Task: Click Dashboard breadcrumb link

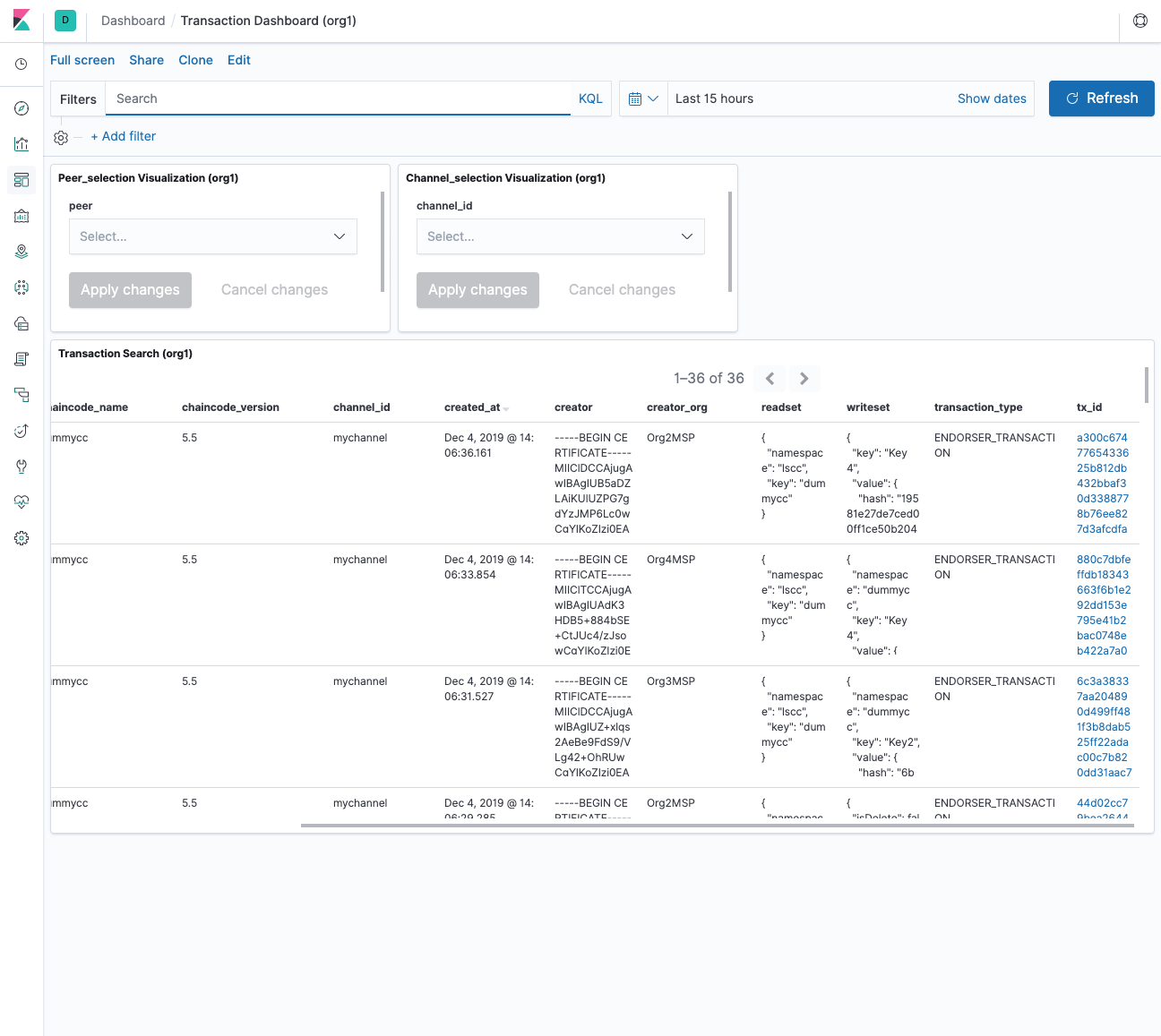Action: pos(133,21)
